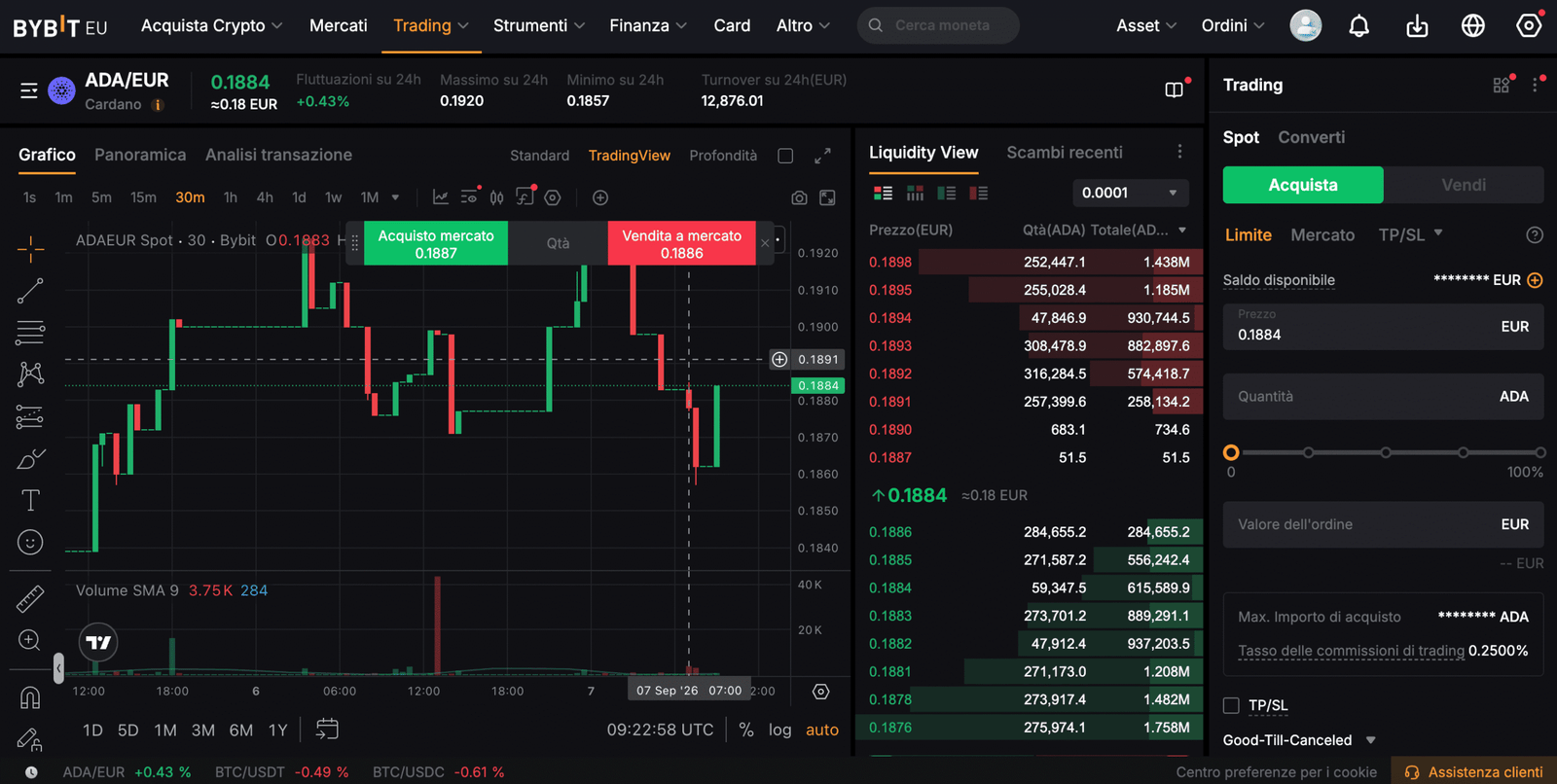Open the chart settings hexagon icon

(553, 197)
